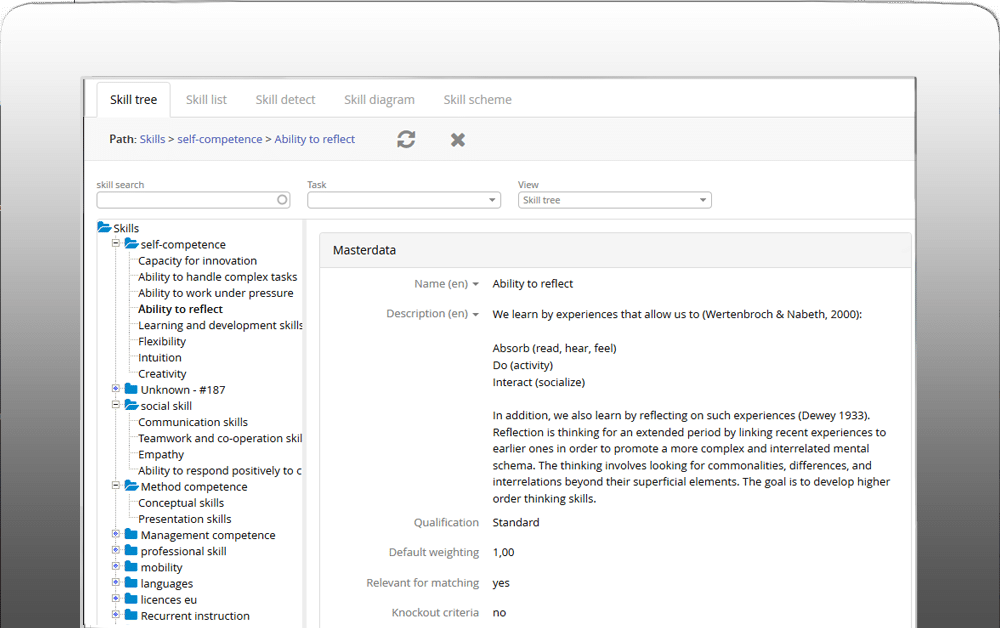Click the Qualification value Standard
1000x628 pixels.
coord(516,522)
